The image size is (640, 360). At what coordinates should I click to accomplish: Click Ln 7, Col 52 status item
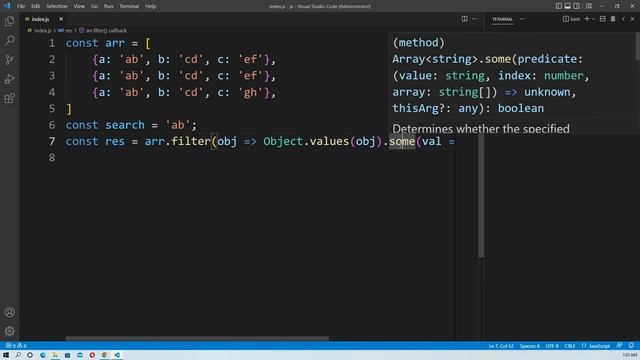coord(501,346)
